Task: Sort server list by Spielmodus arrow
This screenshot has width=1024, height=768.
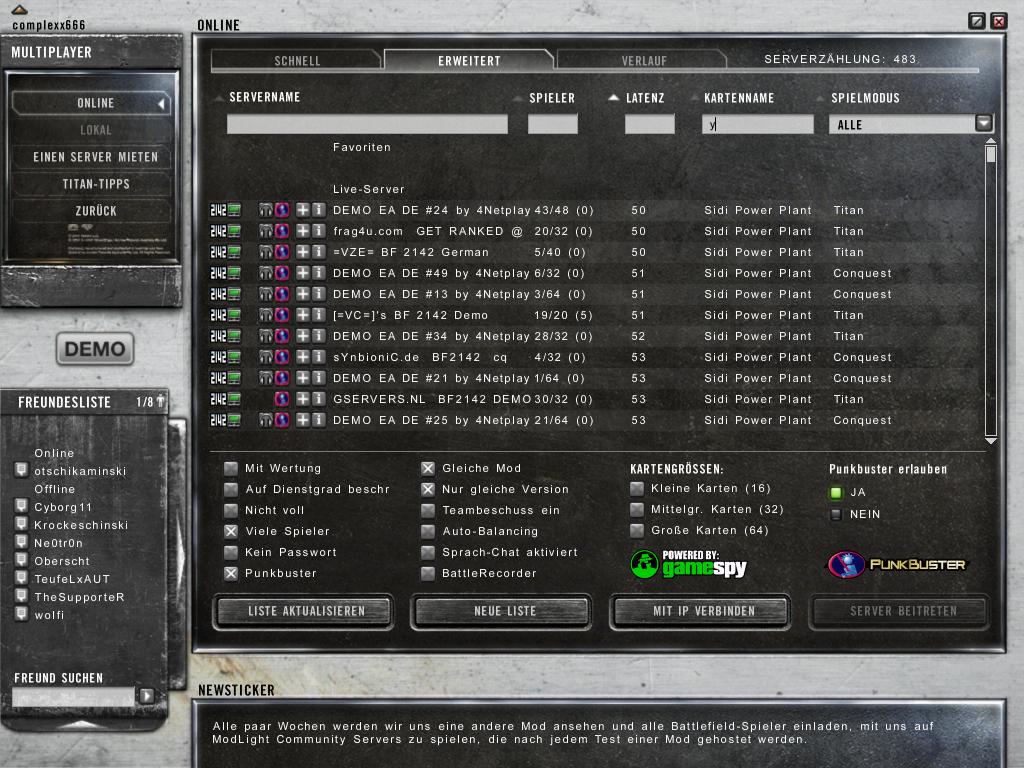Action: [x=820, y=99]
